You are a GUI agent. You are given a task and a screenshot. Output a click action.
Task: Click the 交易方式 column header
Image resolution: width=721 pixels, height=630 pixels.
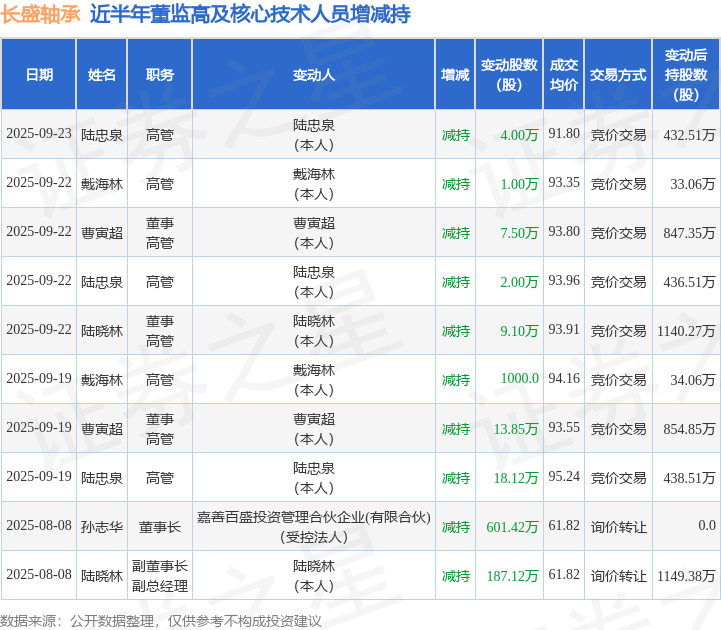[x=618, y=74]
